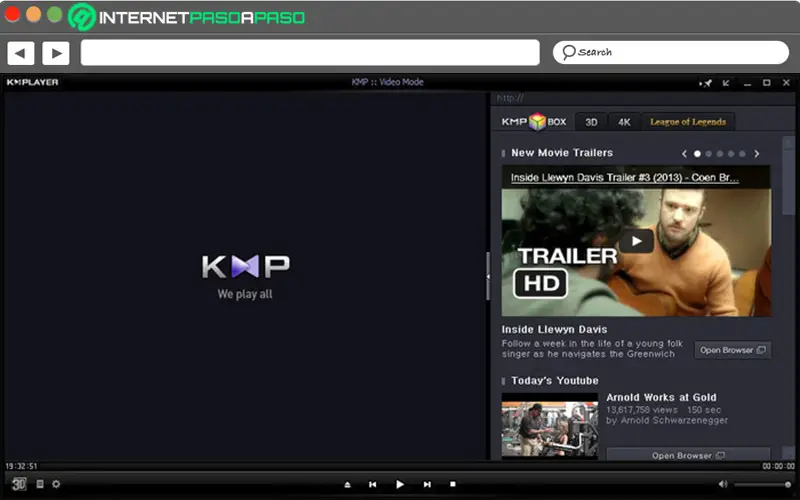Screen dimensions: 800x500
Task: Click Open Browser under Arnold Works at Gold
Action: pos(688,455)
